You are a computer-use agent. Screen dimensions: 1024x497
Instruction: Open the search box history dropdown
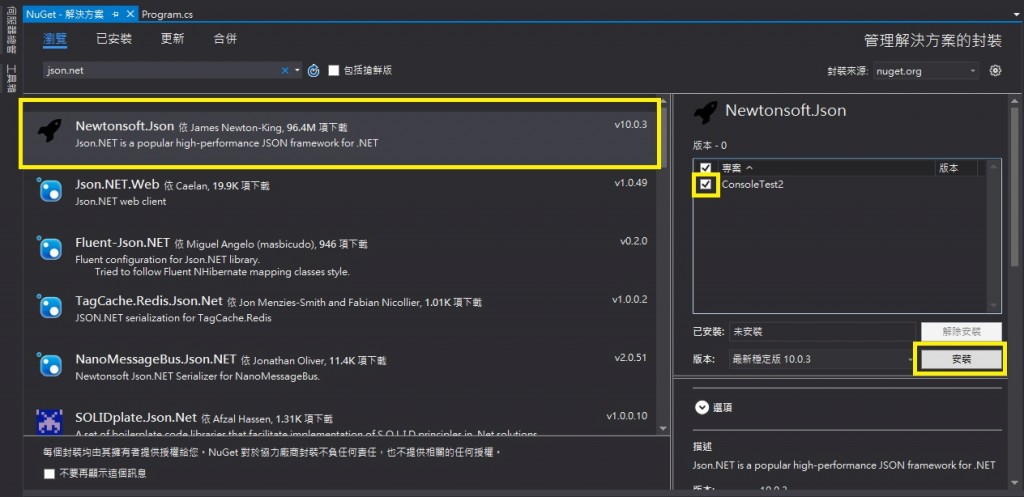[x=297, y=71]
